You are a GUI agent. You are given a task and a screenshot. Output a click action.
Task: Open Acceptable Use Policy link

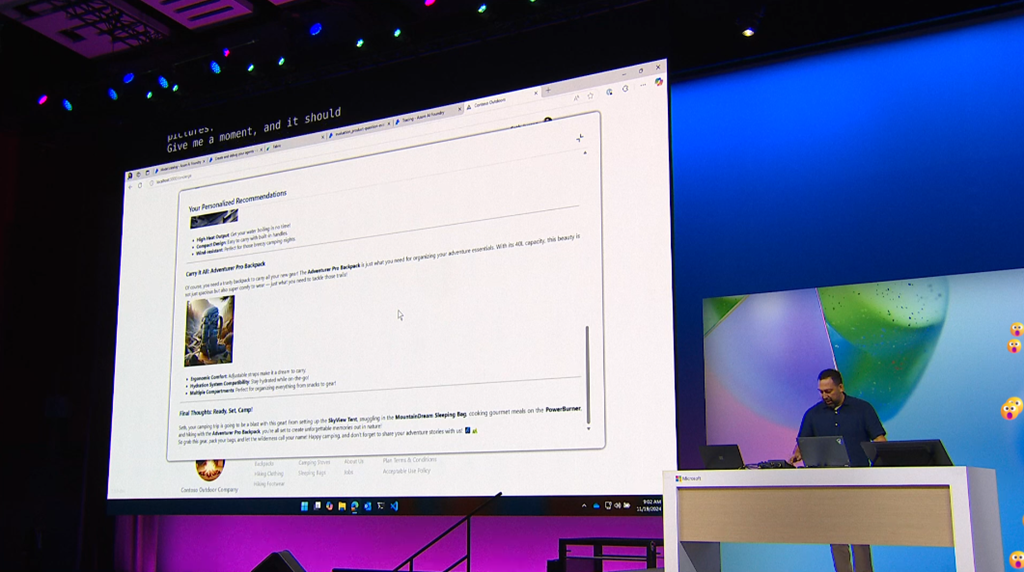point(406,471)
